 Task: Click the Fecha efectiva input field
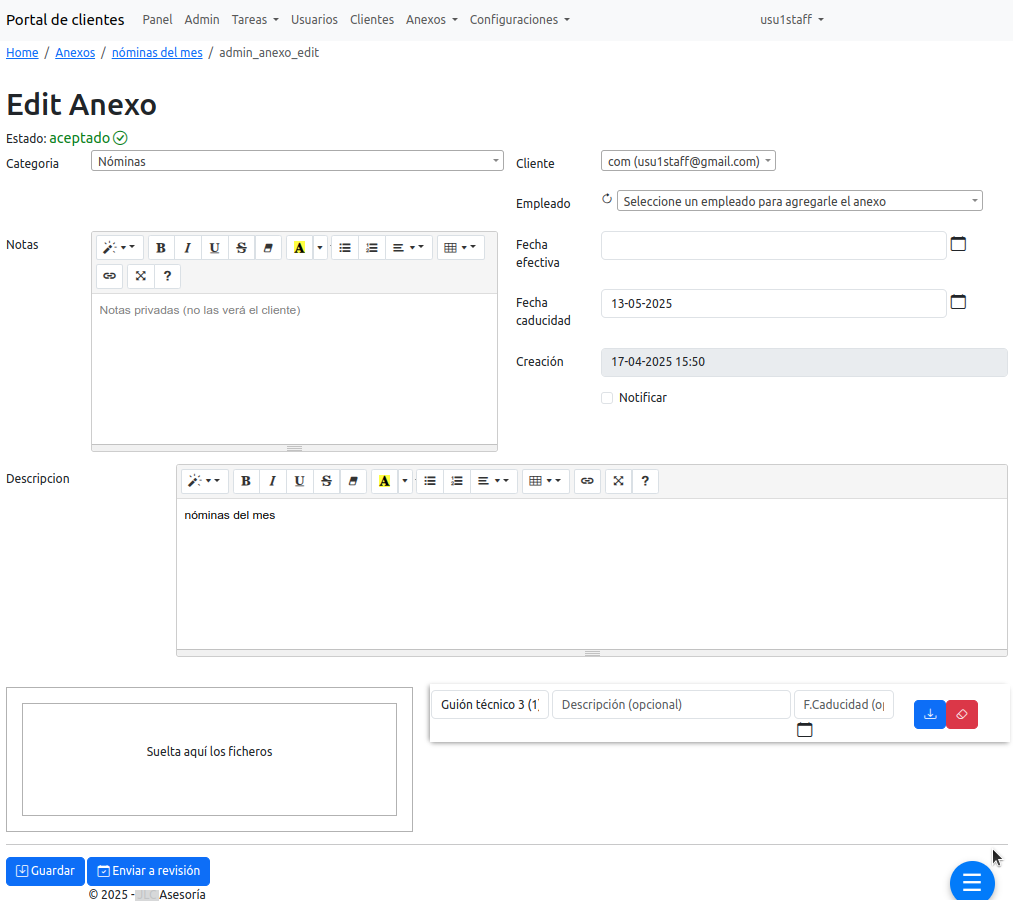(773, 246)
